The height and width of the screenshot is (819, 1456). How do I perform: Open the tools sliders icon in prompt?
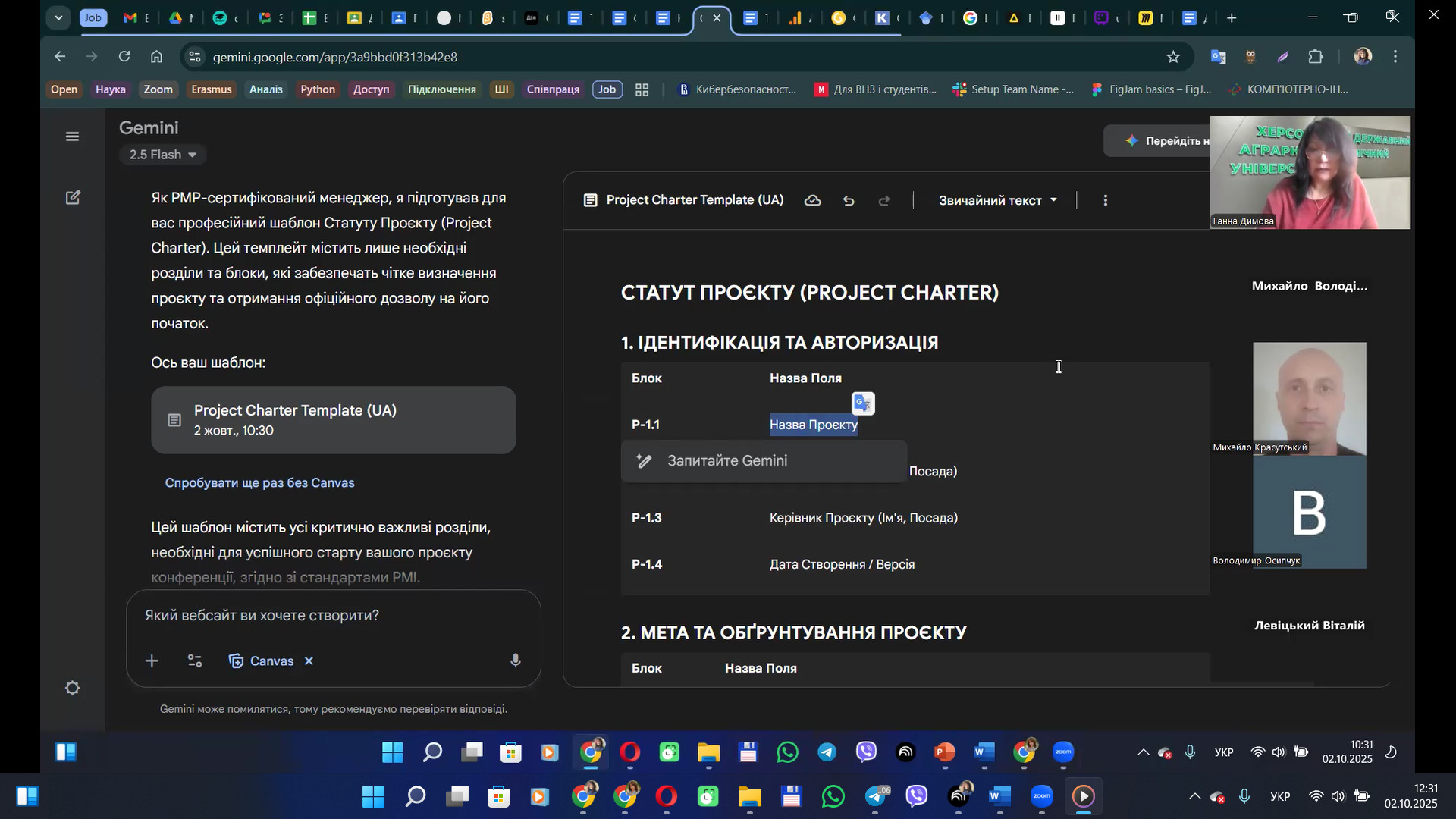click(195, 661)
